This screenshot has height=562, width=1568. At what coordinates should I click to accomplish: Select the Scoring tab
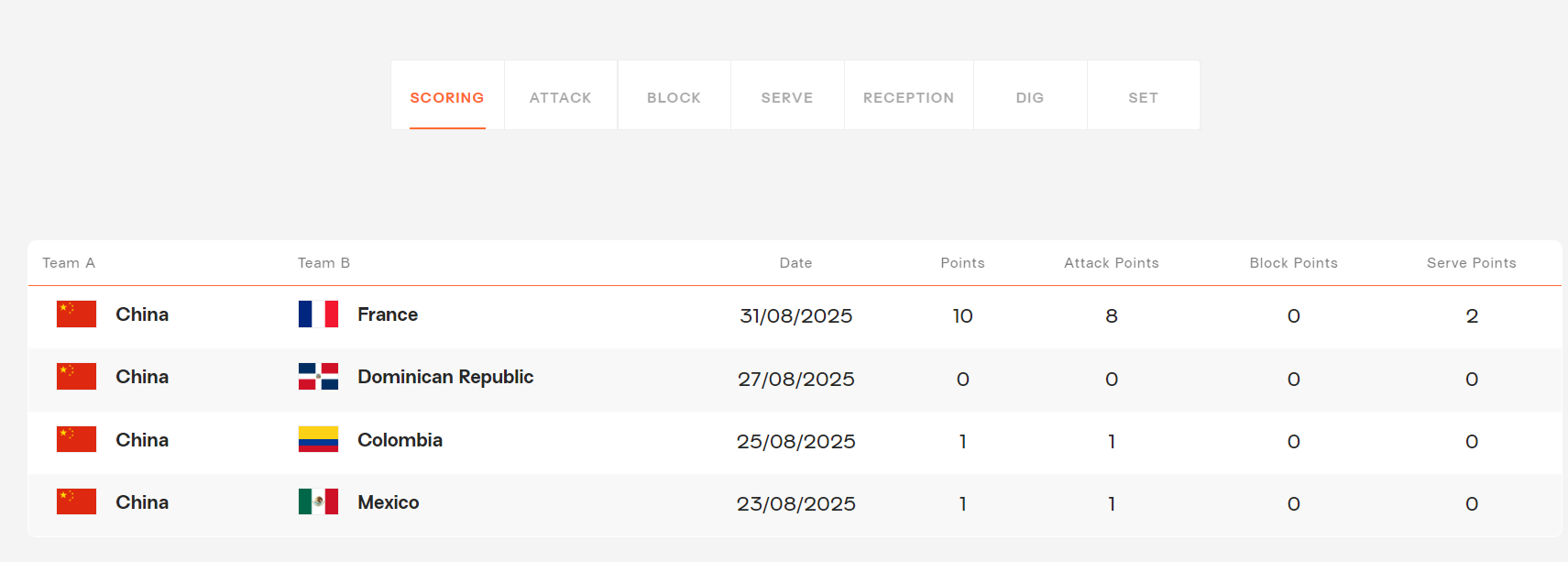[x=446, y=97]
